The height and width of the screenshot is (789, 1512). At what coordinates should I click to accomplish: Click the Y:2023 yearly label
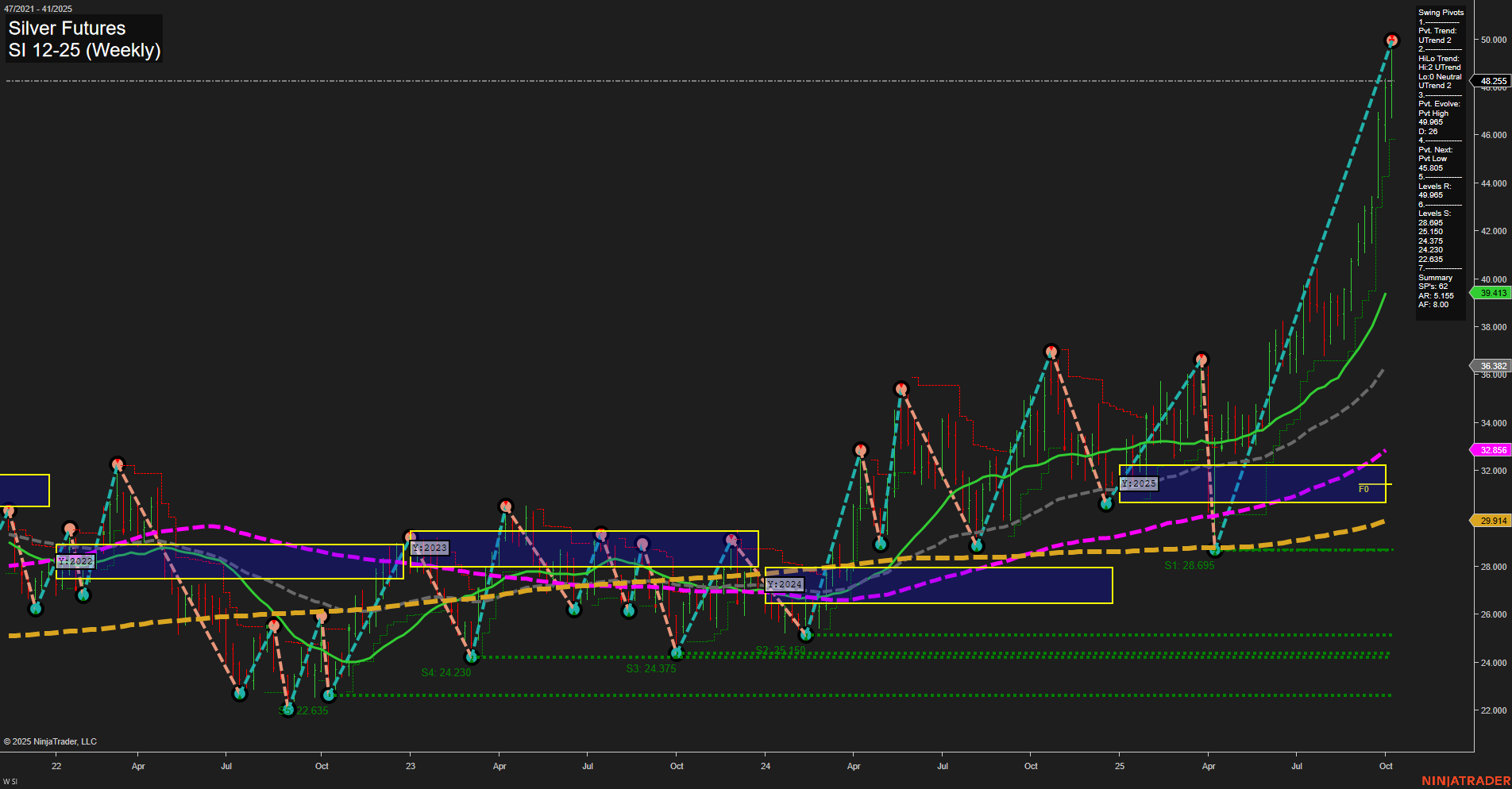[429, 547]
